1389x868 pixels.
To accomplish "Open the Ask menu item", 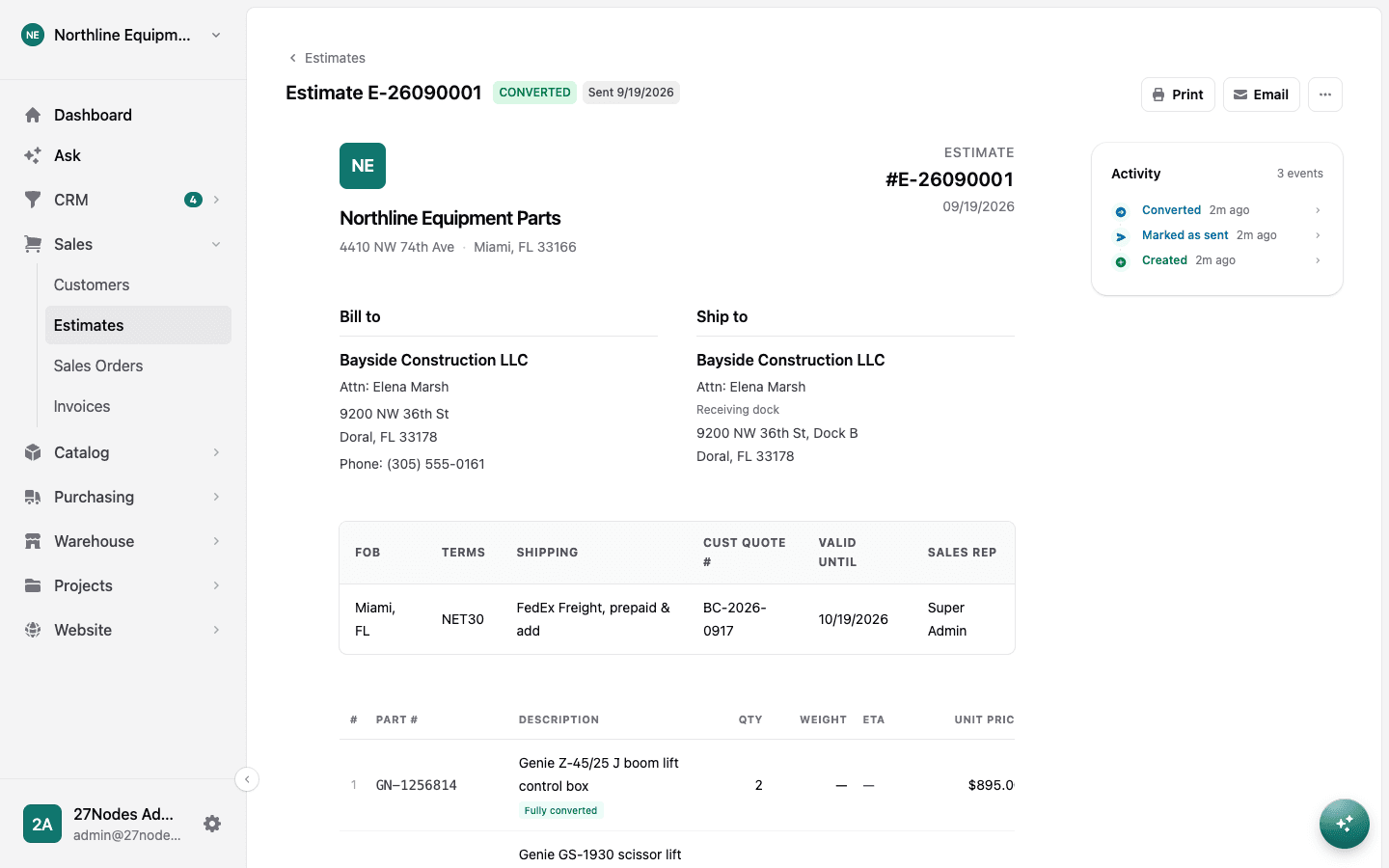I will [x=123, y=155].
